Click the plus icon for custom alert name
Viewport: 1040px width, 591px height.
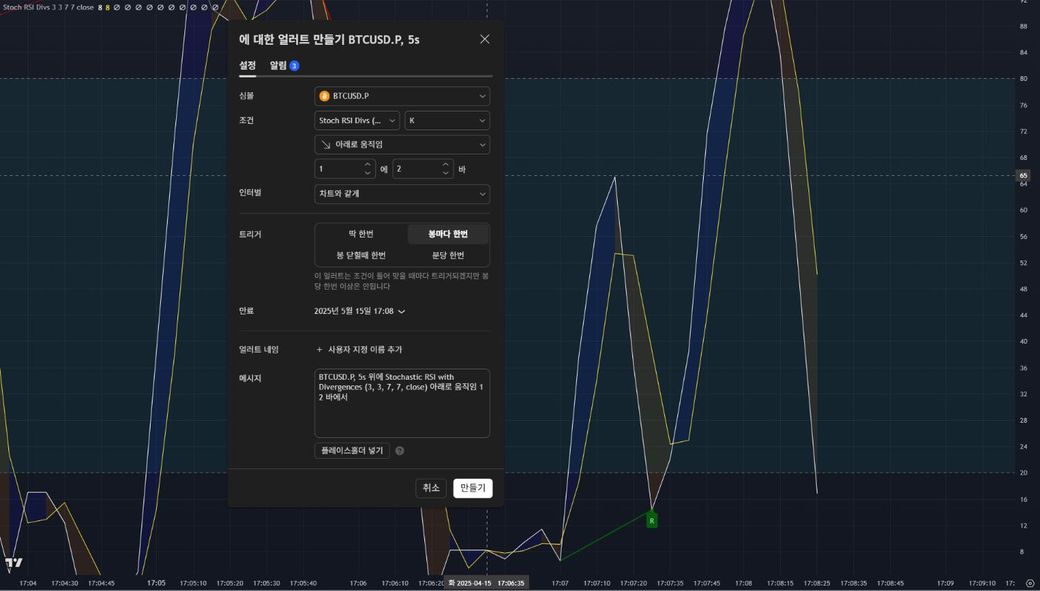319,350
